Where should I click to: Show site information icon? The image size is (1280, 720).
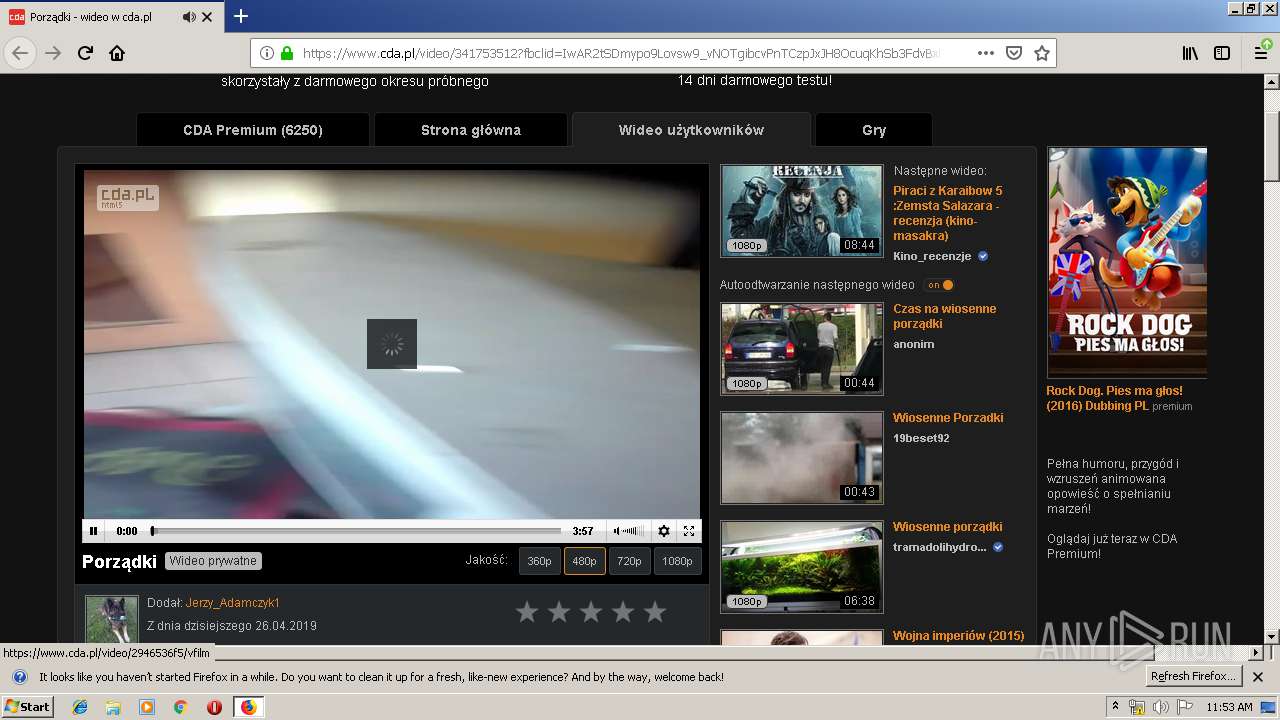pyautogui.click(x=267, y=53)
